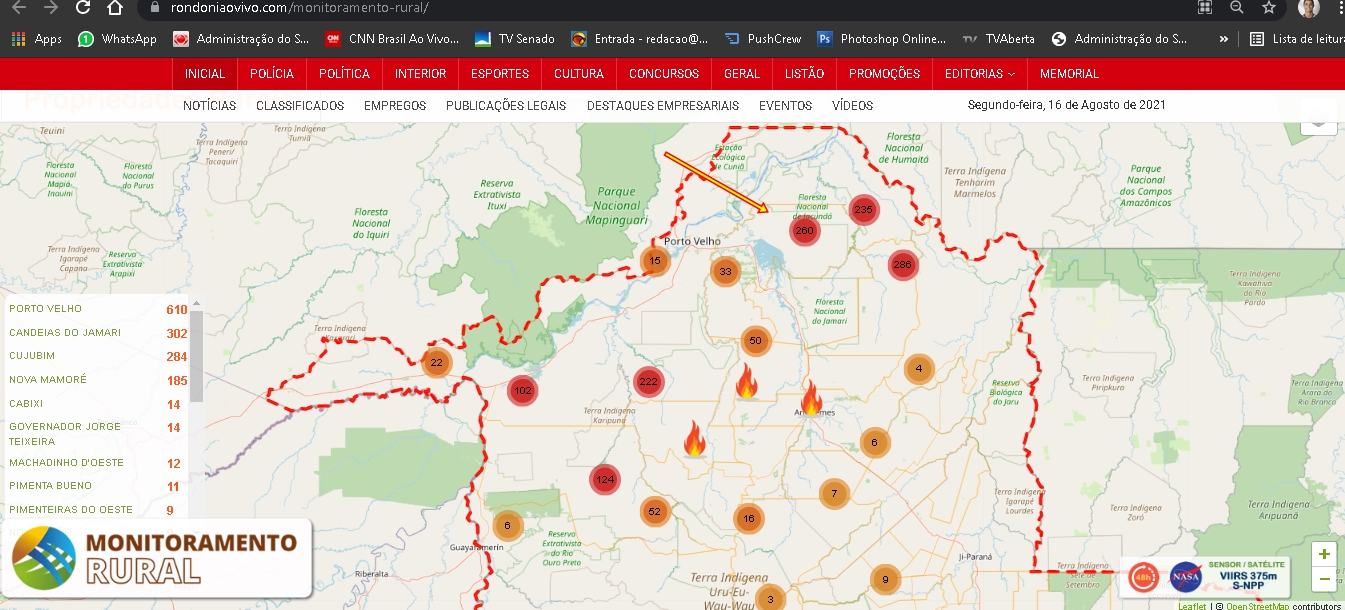Zoom out the map with minus button
1345x610 pixels.
click(1324, 579)
